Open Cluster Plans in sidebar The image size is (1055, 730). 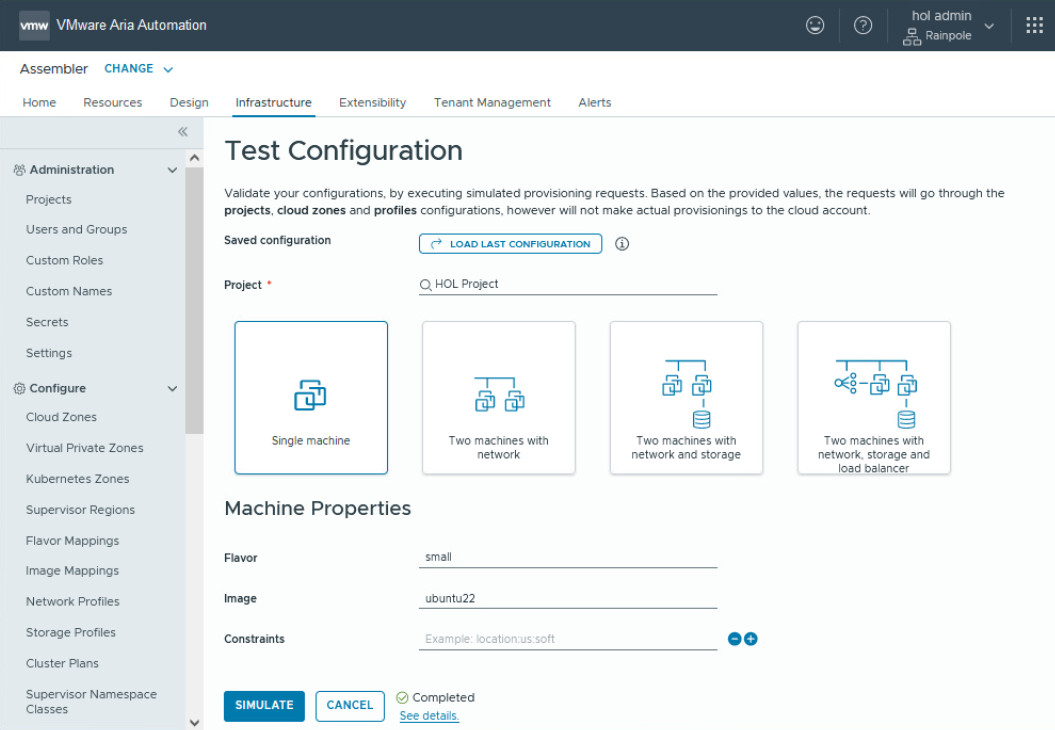click(62, 664)
